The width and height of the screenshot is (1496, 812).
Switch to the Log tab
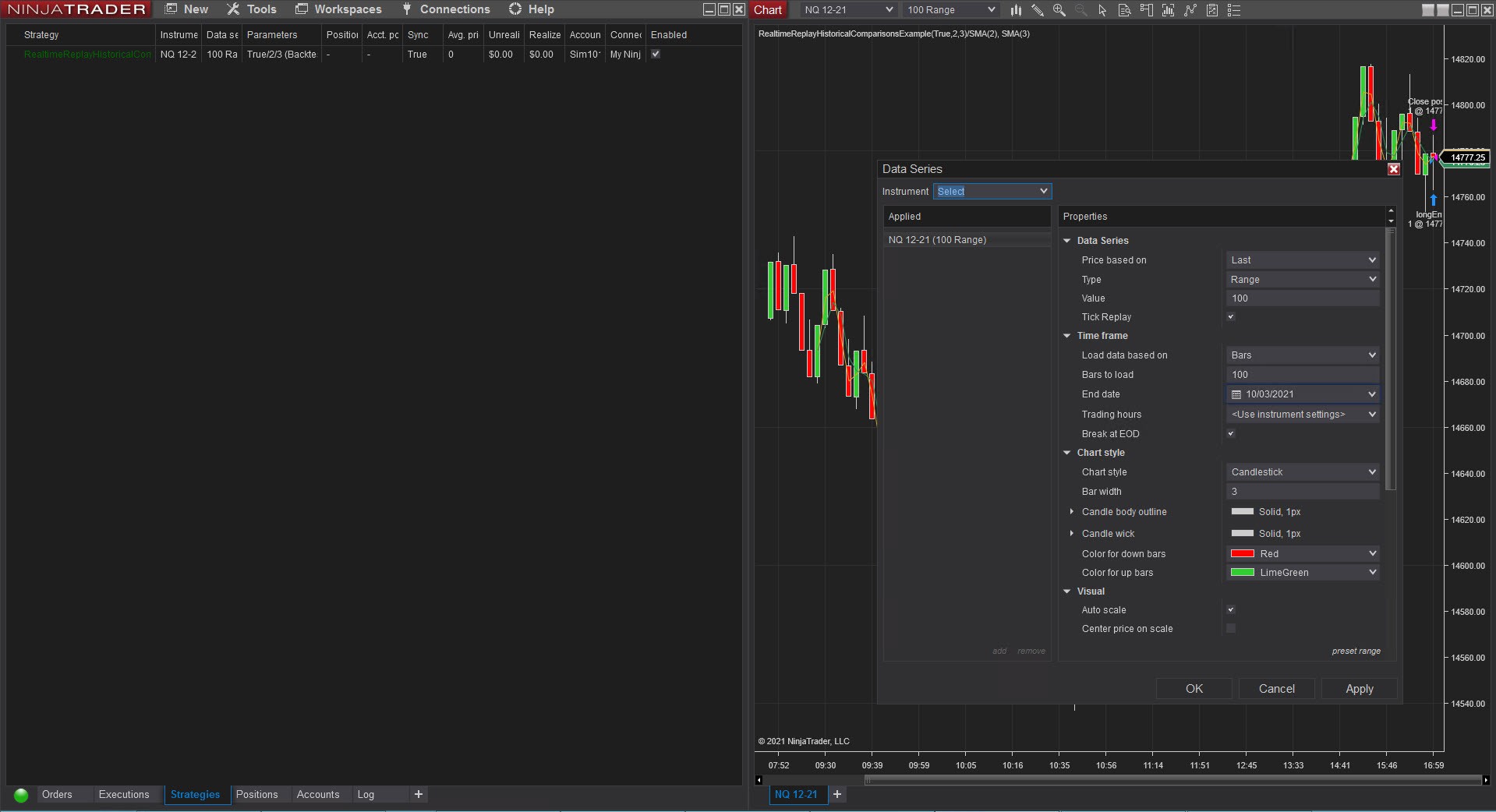point(366,795)
